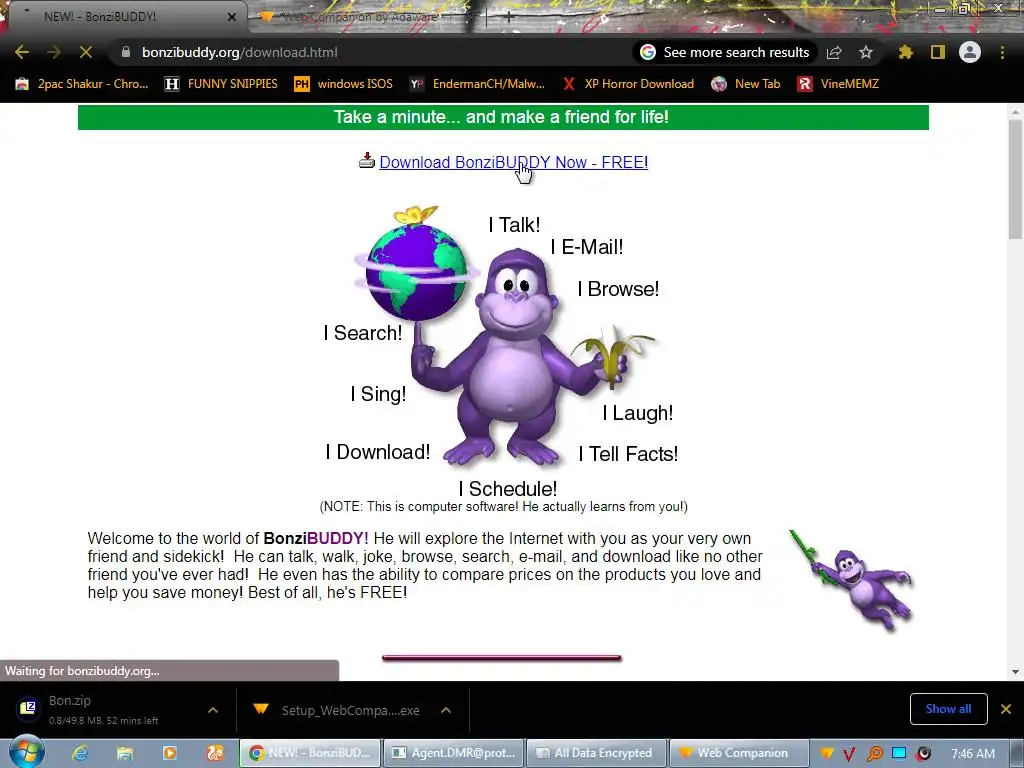Viewport: 1024px width, 768px height.
Task: Open the Chrome profile avatar
Action: click(970, 52)
